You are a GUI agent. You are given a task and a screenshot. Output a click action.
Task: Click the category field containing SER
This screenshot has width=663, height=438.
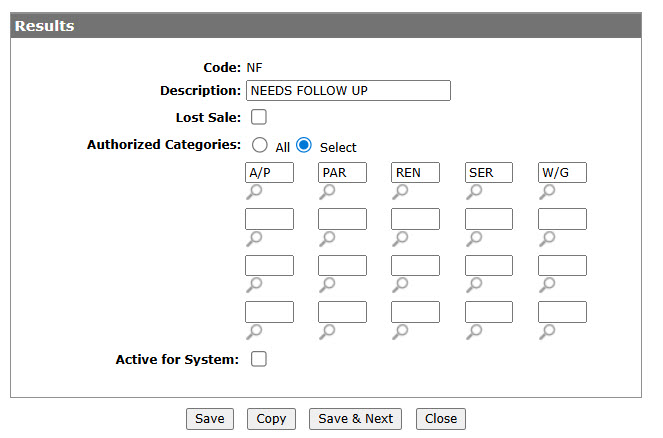(489, 172)
